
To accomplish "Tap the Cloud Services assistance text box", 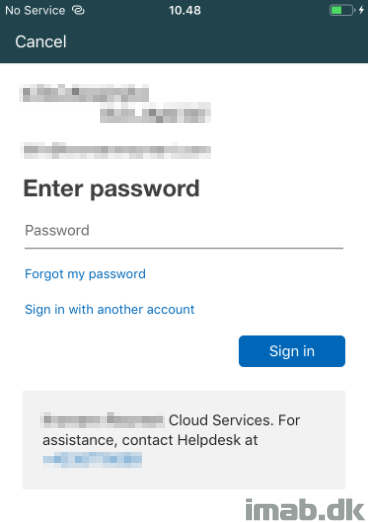I will point(184,440).
